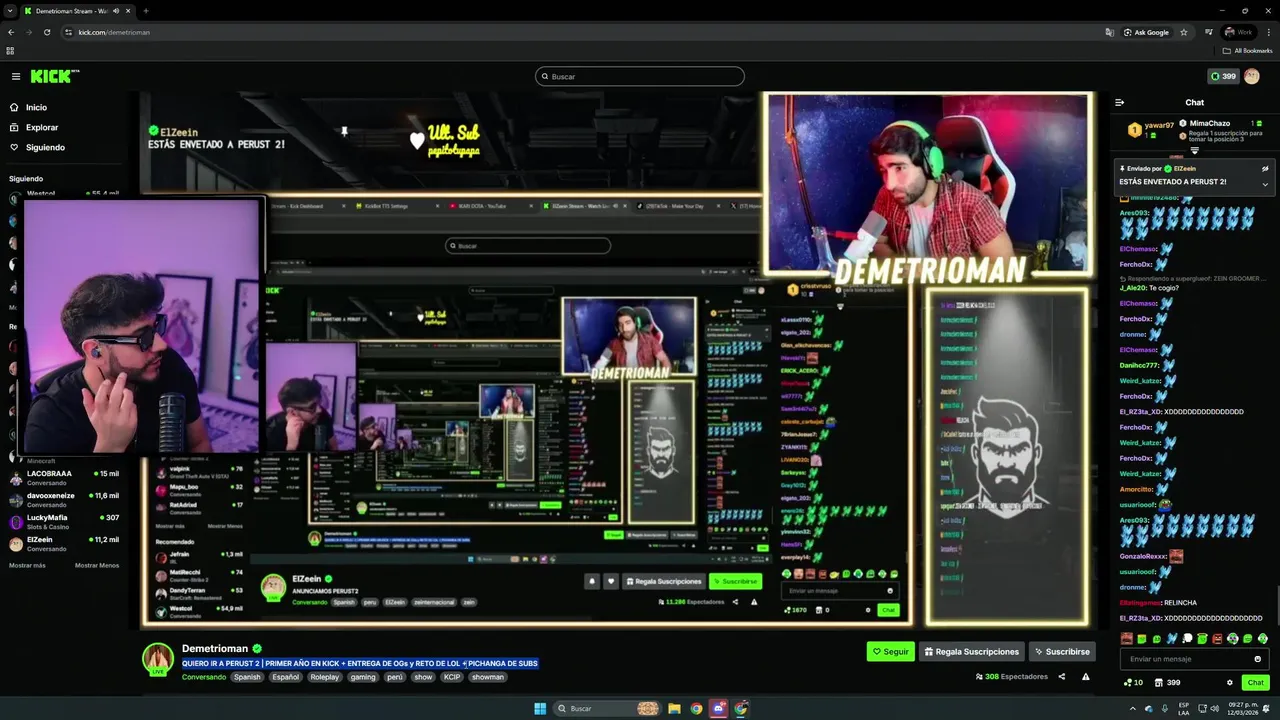The width and height of the screenshot is (1280, 720).
Task: Select the Spanish tag
Action: point(247,677)
